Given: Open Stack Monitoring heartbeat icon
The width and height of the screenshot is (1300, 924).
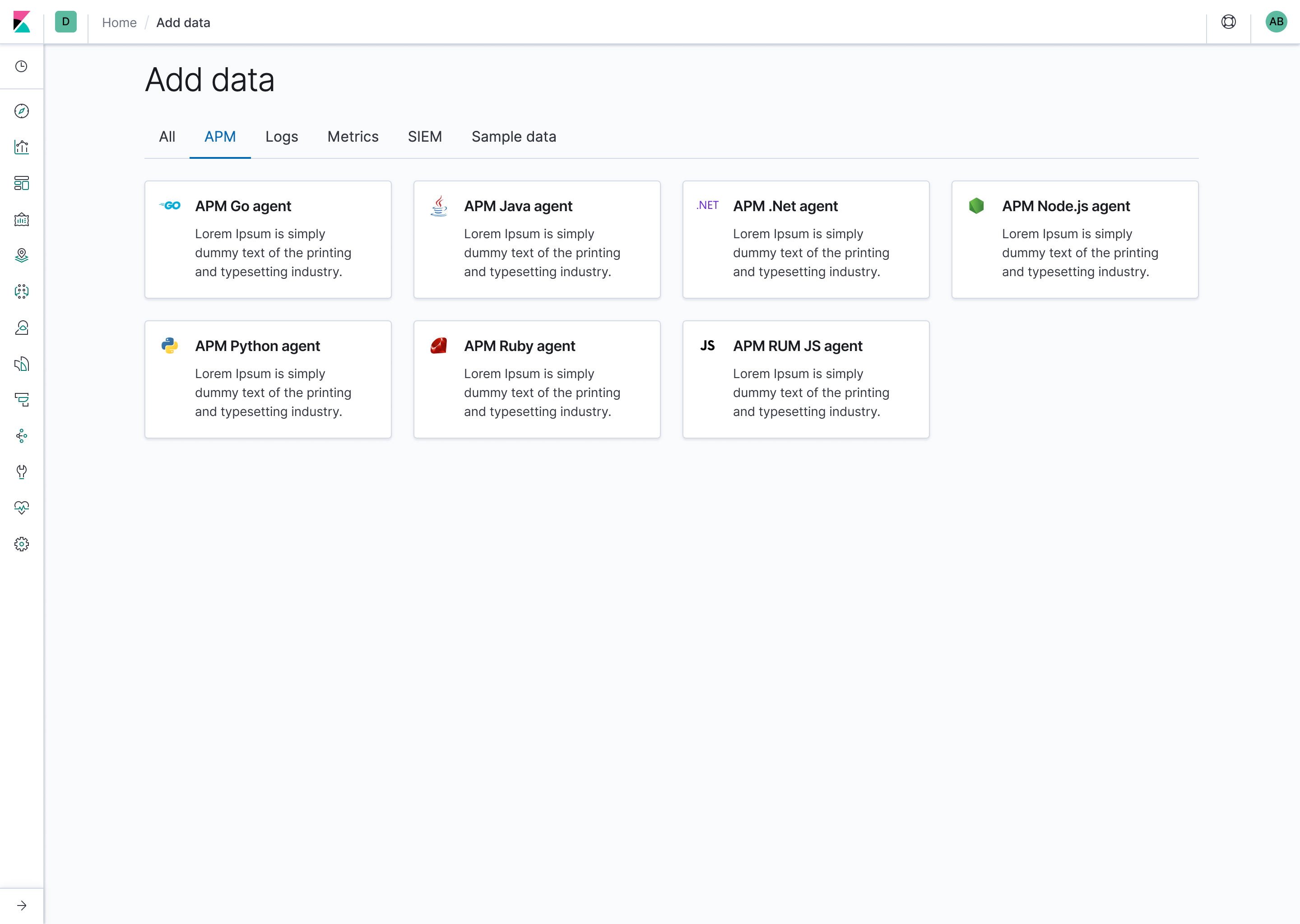Looking at the screenshot, I should coord(22,508).
